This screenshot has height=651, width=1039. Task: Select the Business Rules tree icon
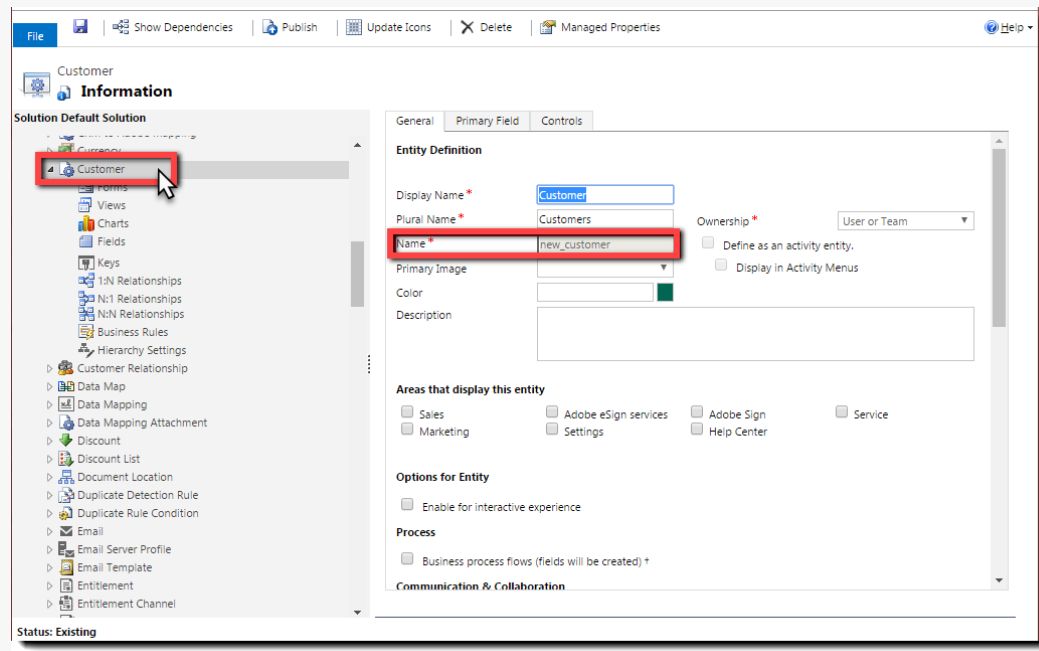pyautogui.click(x=85, y=331)
